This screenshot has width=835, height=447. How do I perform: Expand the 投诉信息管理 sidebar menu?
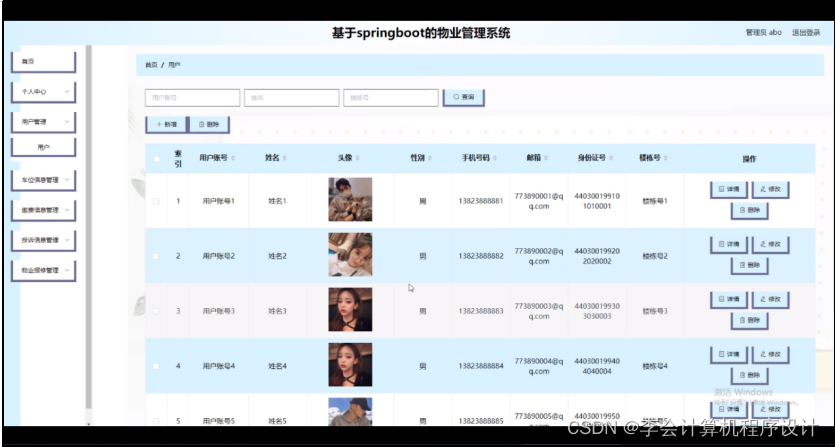pyautogui.click(x=43, y=240)
